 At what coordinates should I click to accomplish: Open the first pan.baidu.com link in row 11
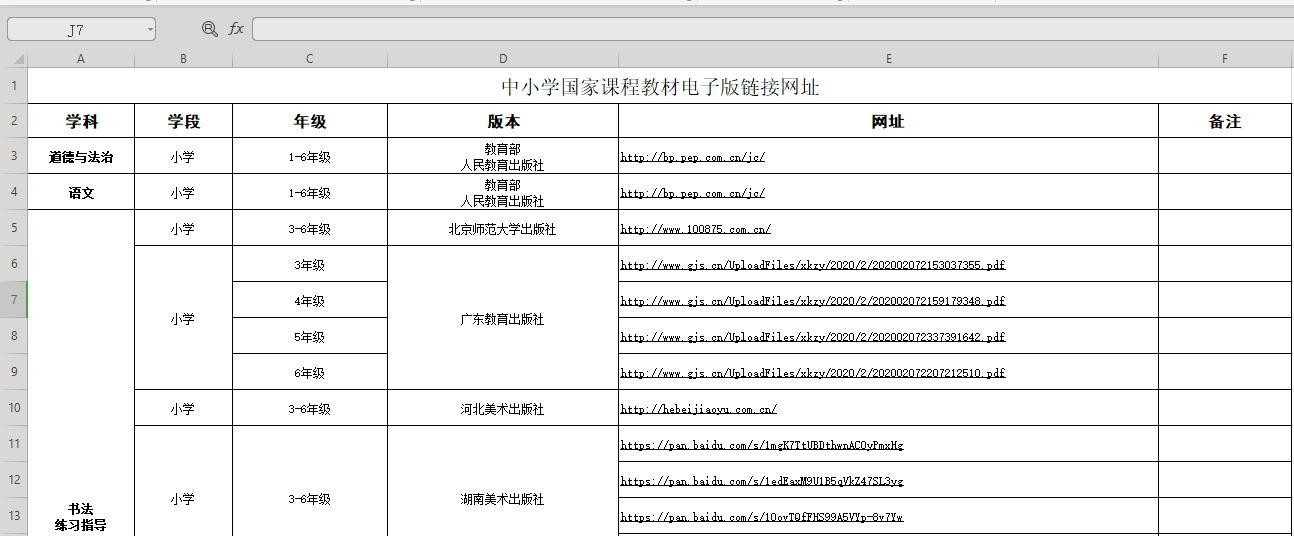(761, 445)
